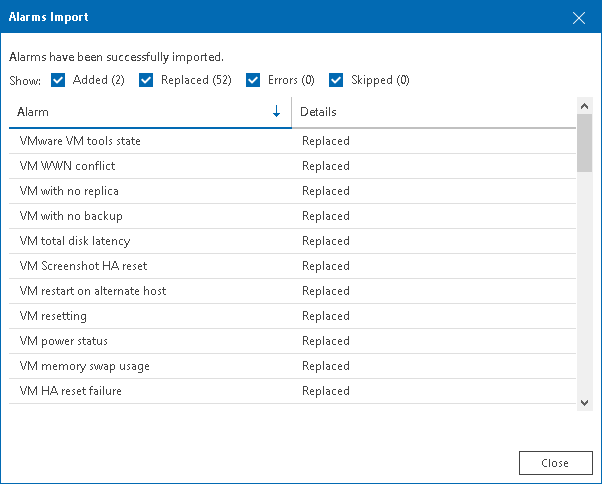Click the scrollbar down arrow
The width and height of the screenshot is (602, 484).
[x=584, y=403]
